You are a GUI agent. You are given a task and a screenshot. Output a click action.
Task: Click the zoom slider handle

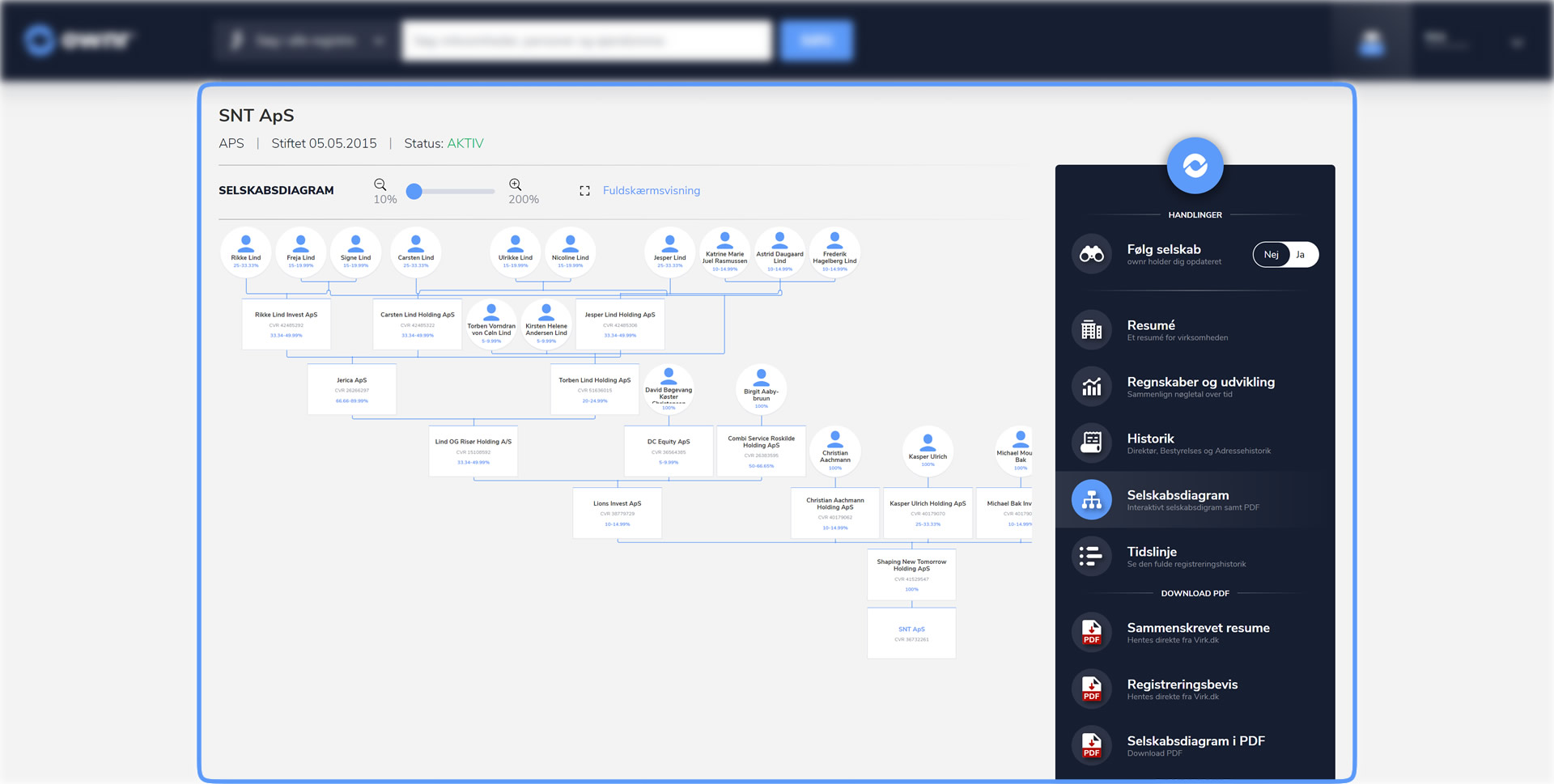tap(414, 192)
